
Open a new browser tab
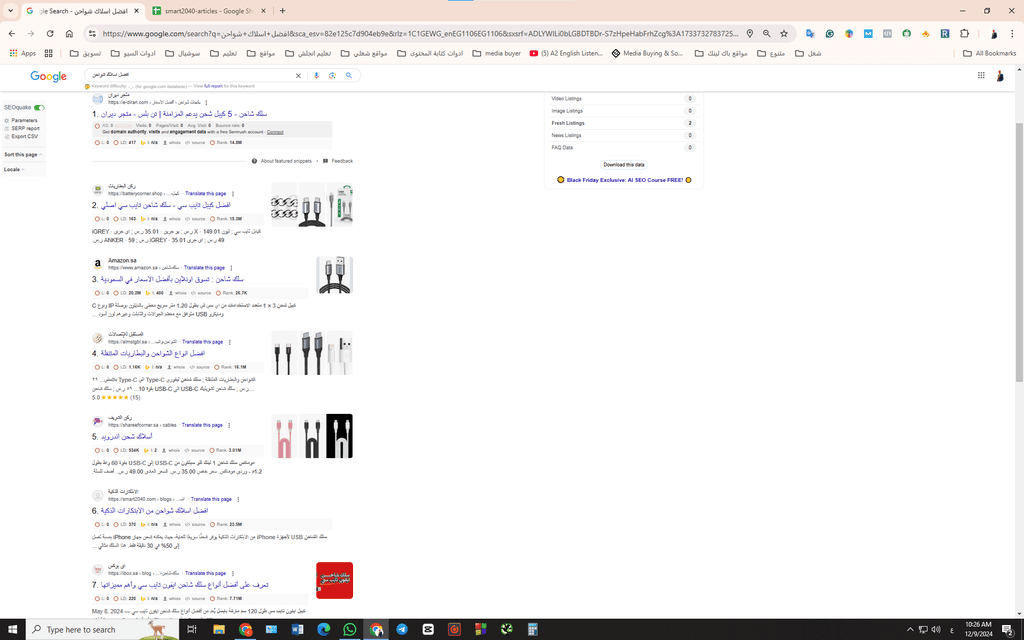pyautogui.click(x=282, y=11)
